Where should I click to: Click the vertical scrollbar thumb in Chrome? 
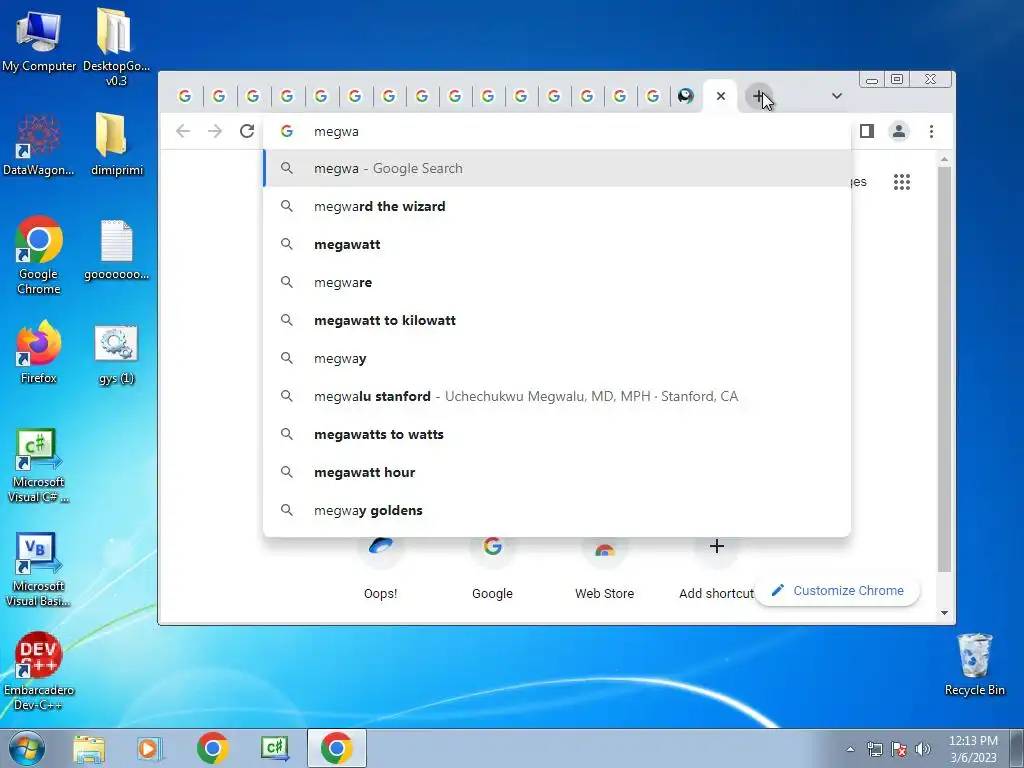[x=944, y=370]
